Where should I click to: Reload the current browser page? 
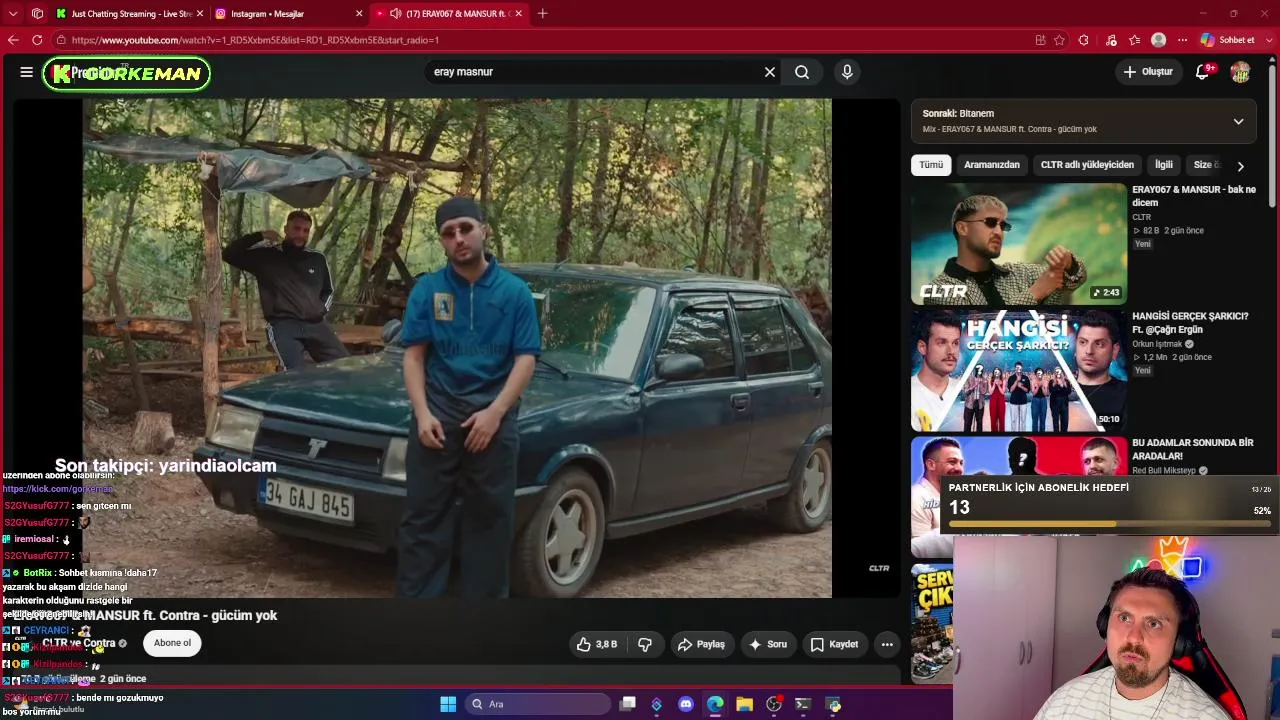click(x=37, y=40)
